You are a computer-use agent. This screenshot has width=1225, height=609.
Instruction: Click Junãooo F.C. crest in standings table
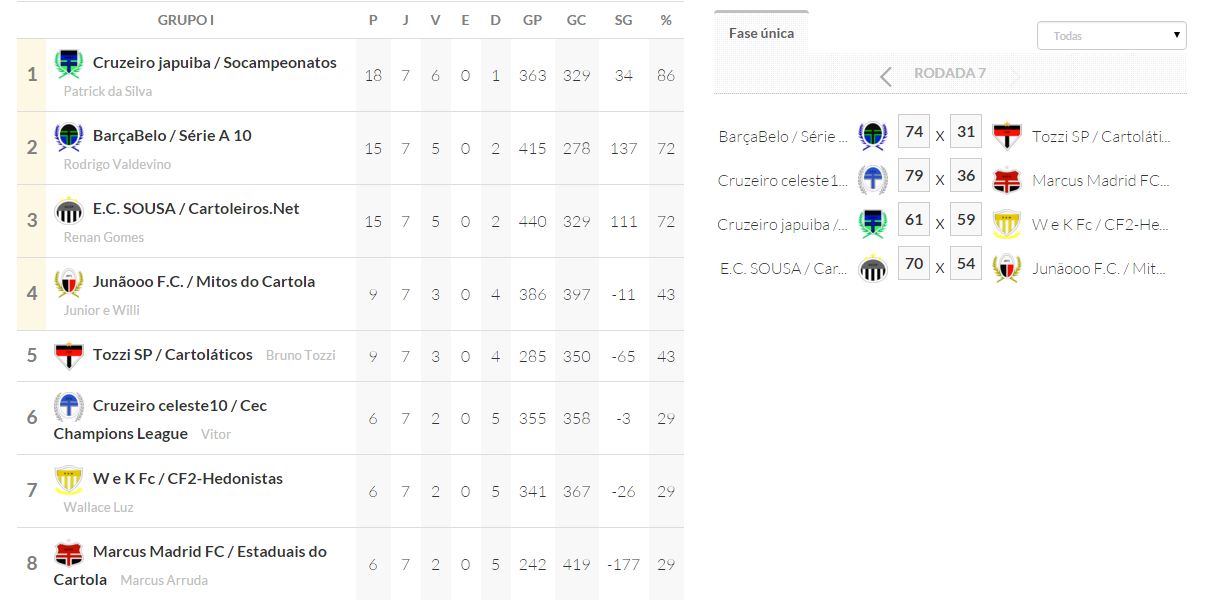pos(69,282)
